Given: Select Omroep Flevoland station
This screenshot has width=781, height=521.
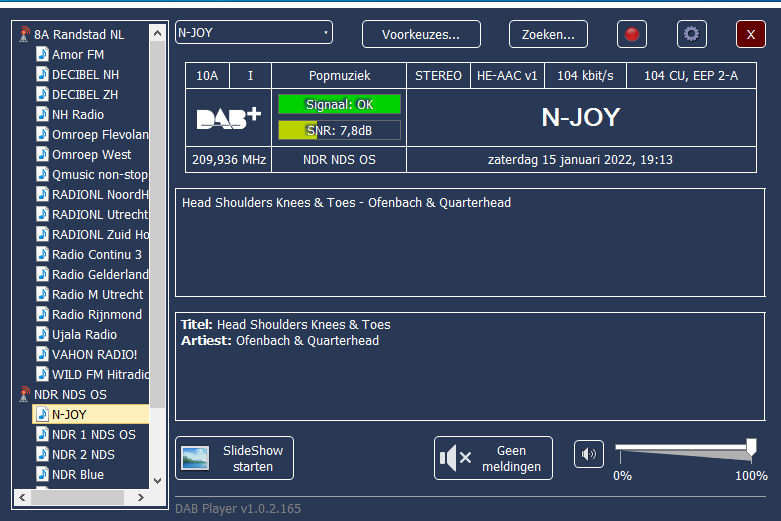Looking at the screenshot, I should click(100, 134).
